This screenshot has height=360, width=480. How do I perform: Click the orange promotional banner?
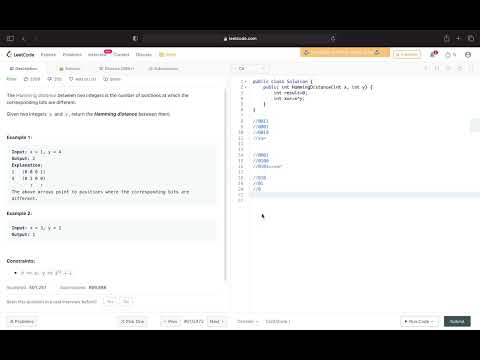click(345, 52)
